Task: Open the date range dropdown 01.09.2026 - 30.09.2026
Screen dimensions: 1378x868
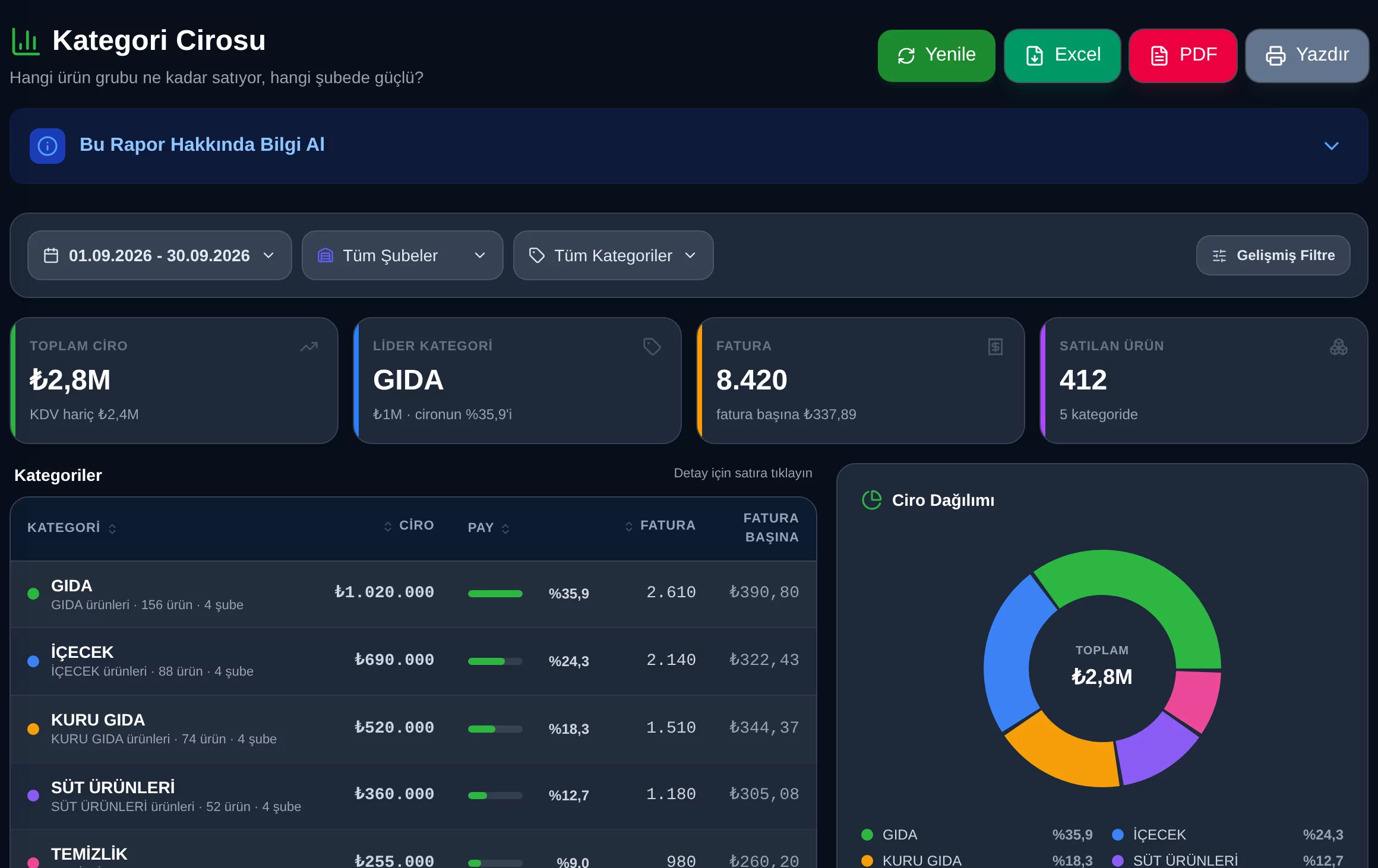Action: 160,255
